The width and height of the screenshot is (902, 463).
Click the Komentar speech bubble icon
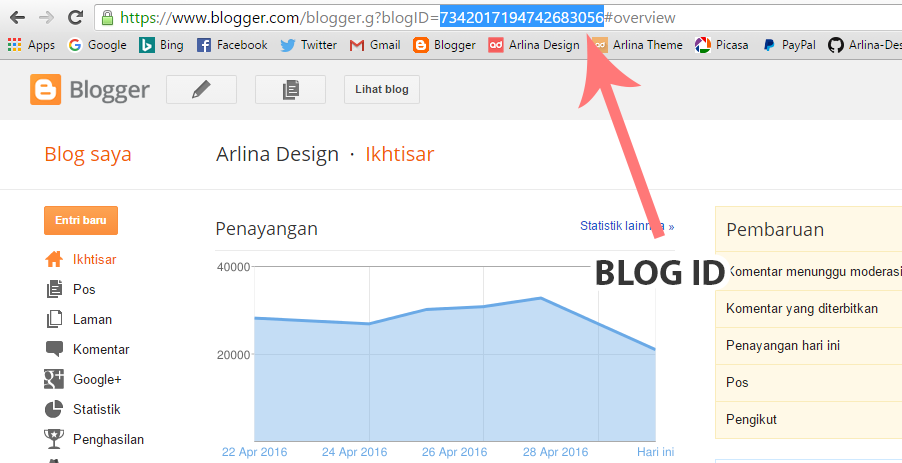[x=54, y=349]
